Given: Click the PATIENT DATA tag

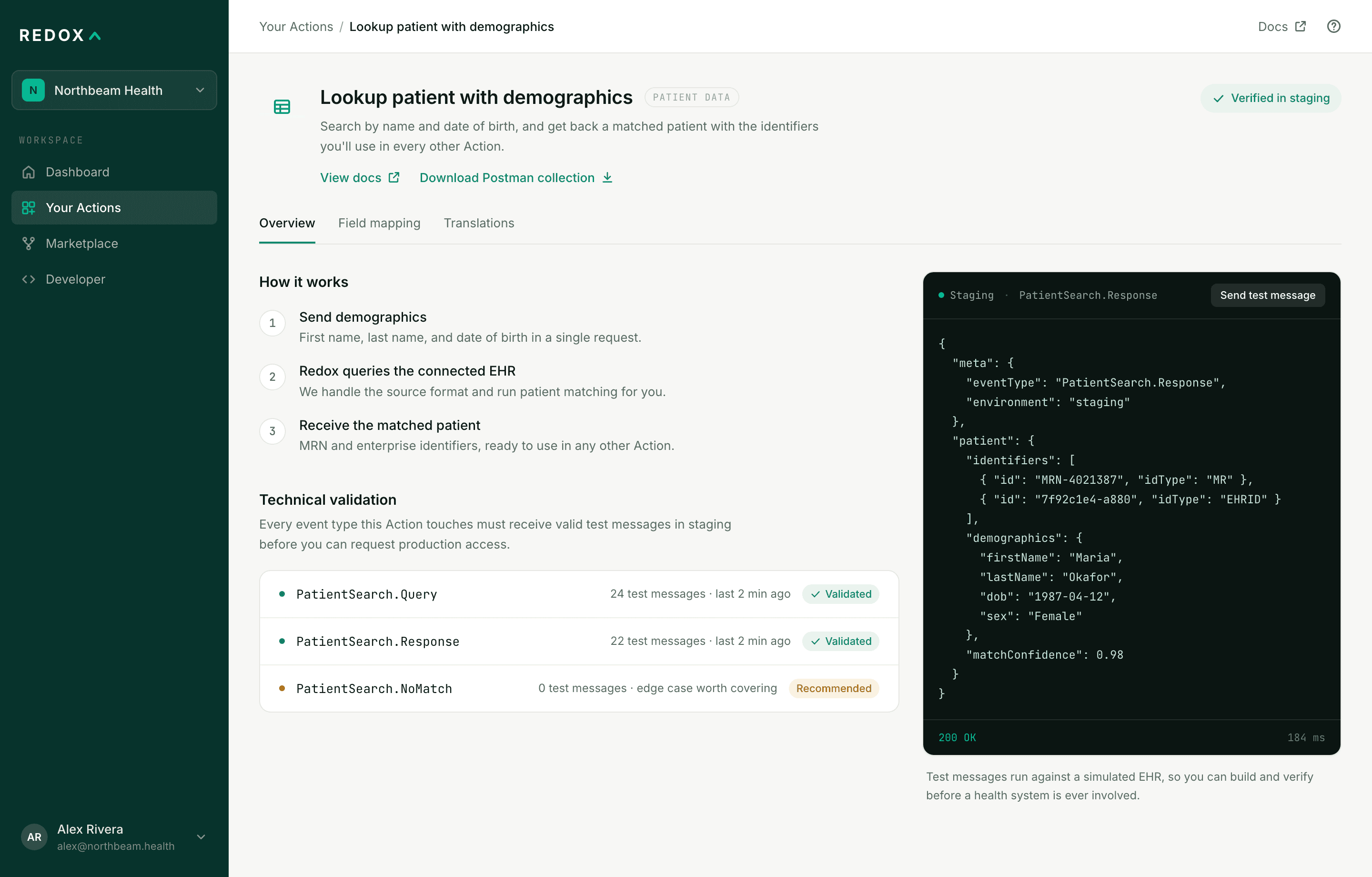Looking at the screenshot, I should tap(691, 98).
